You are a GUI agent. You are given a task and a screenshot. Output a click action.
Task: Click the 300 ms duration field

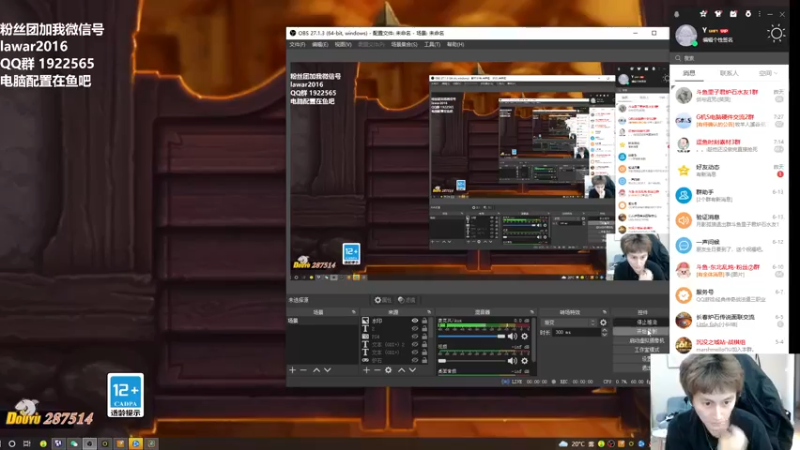point(577,332)
